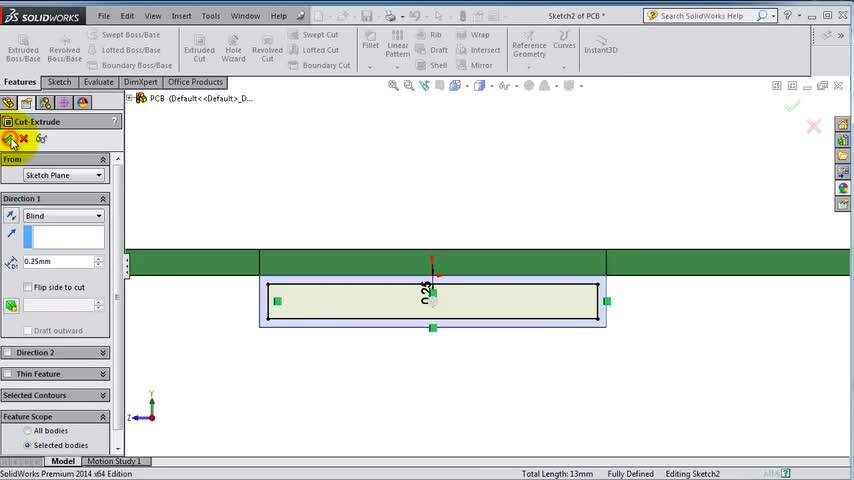The height and width of the screenshot is (480, 854).
Task: Increment the depth value stepper
Action: tap(99, 258)
